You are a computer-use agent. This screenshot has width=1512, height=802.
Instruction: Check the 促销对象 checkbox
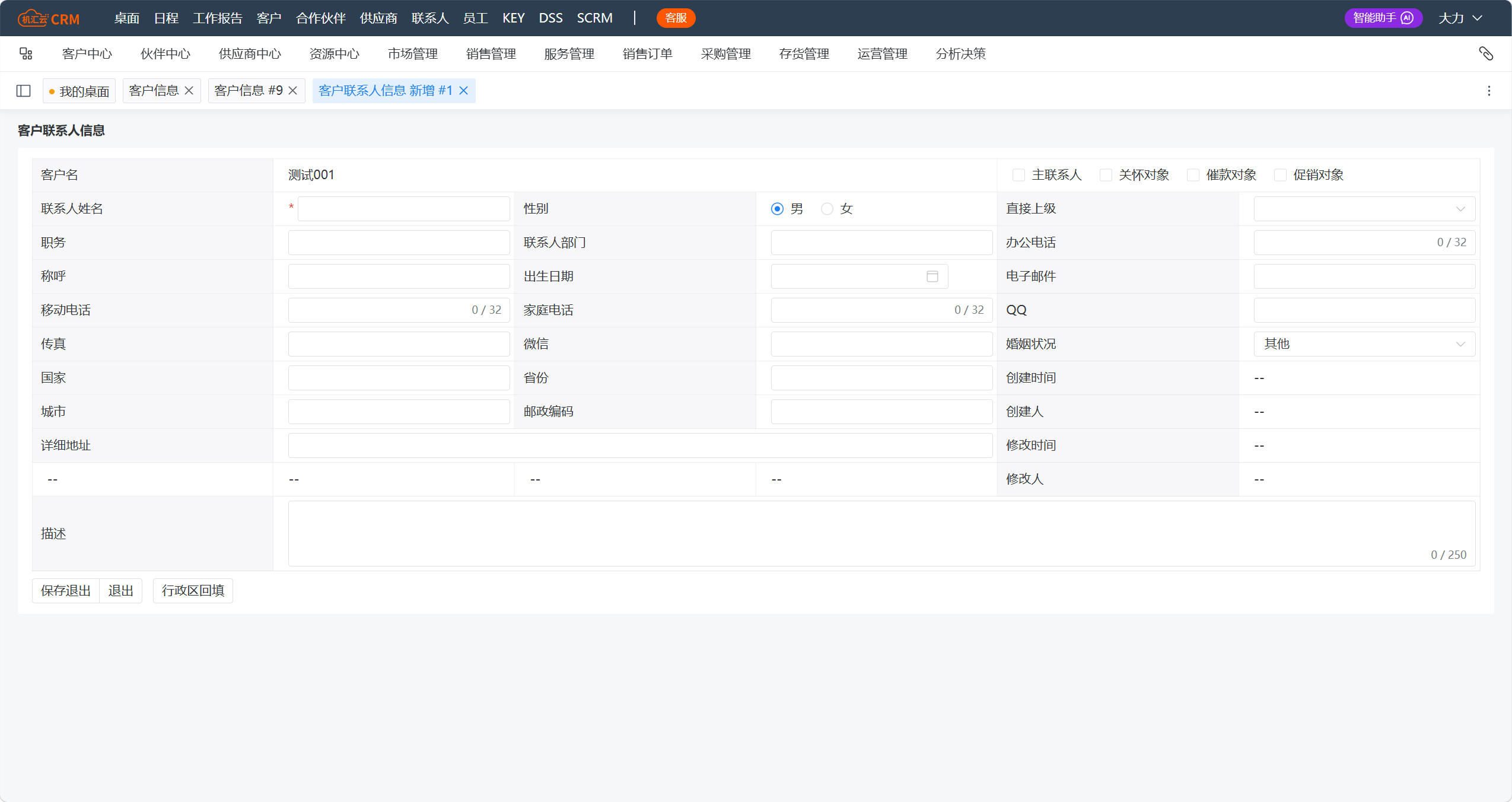(x=1280, y=175)
